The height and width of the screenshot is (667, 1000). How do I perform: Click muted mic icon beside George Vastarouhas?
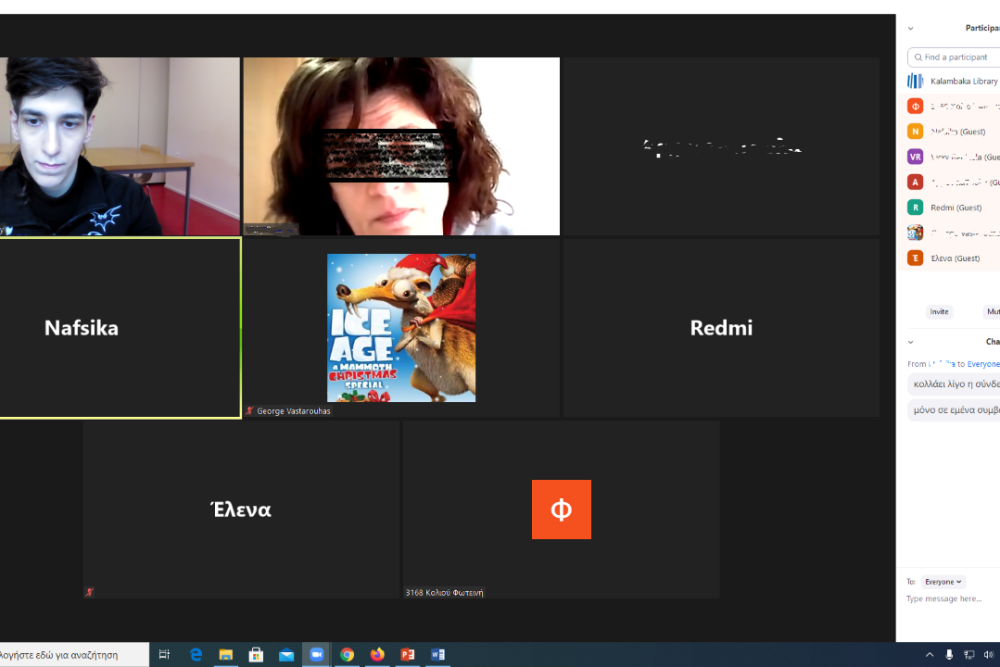pos(250,411)
